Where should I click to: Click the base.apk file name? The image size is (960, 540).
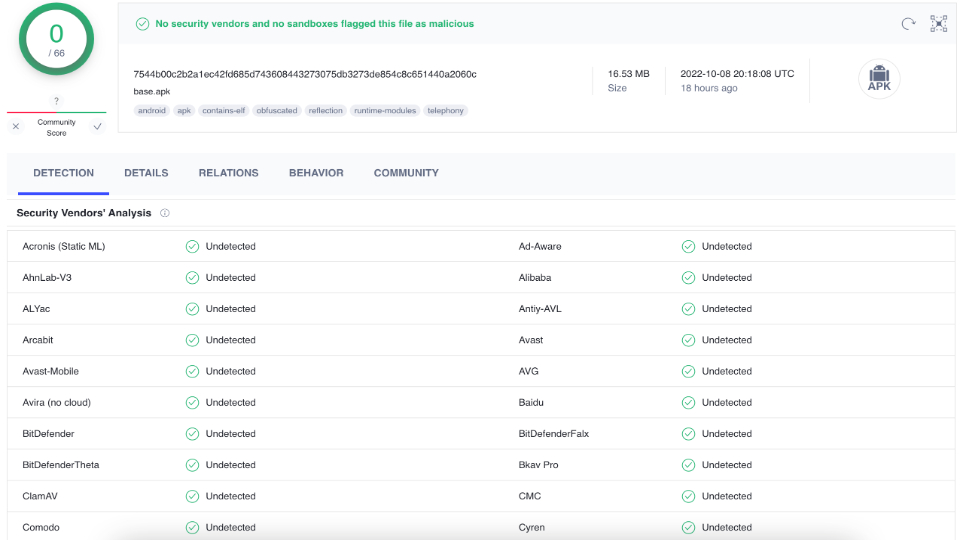(152, 91)
